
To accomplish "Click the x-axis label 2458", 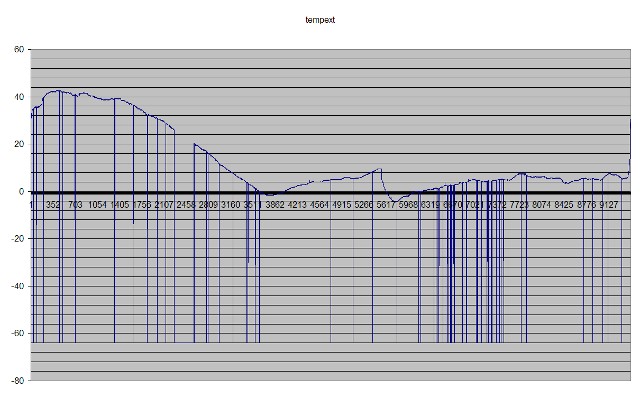I will point(186,205).
